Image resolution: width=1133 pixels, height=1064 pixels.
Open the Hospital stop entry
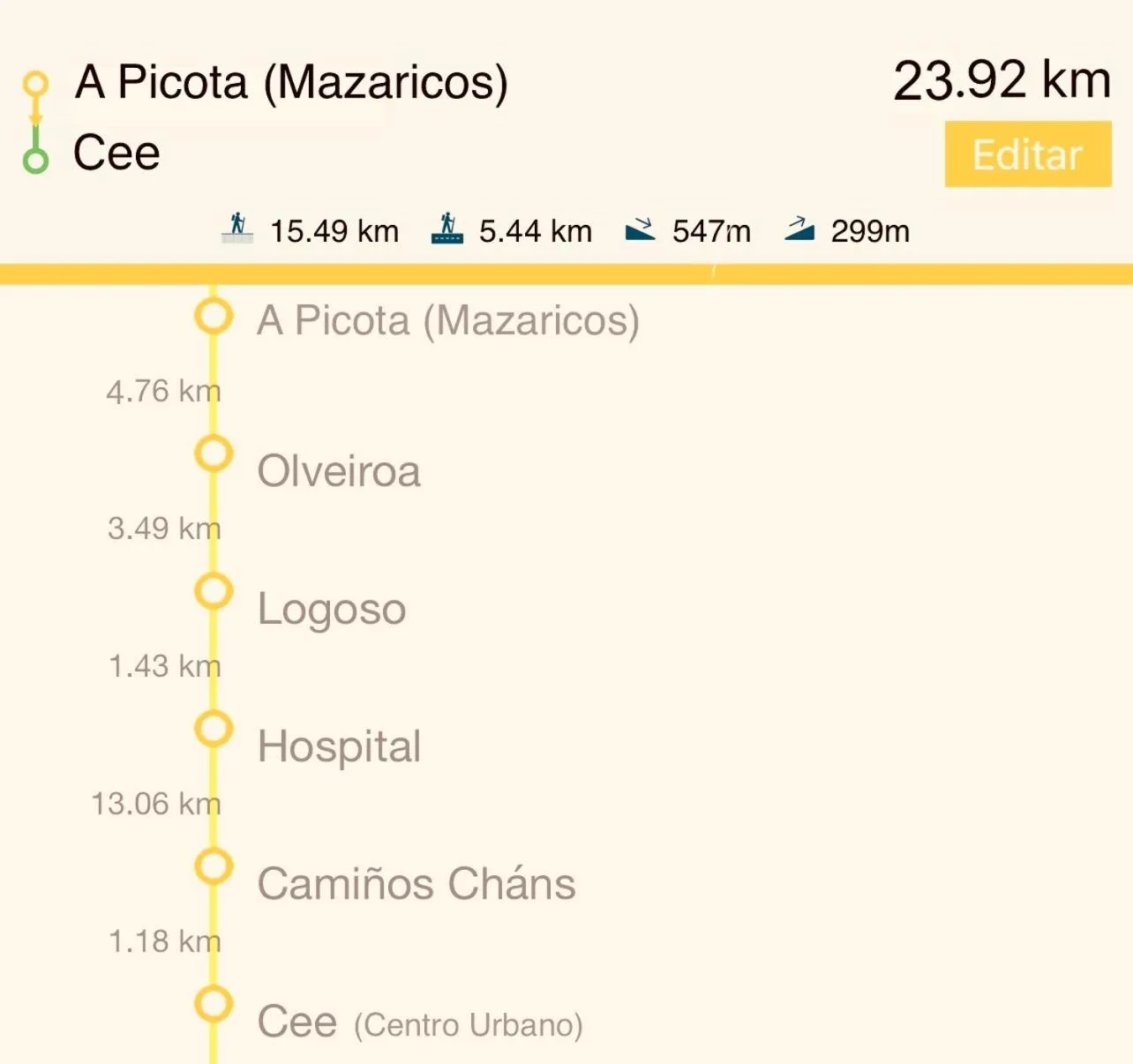pyautogui.click(x=339, y=746)
